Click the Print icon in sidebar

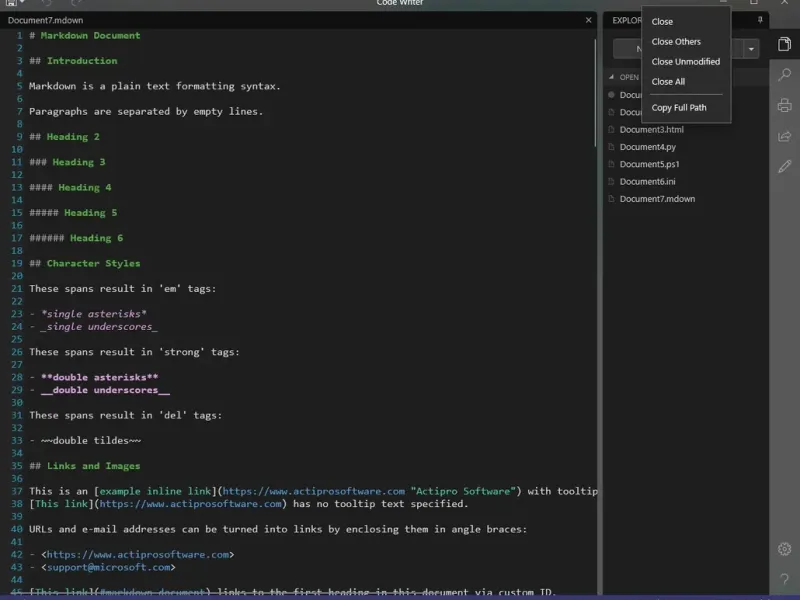point(784,105)
